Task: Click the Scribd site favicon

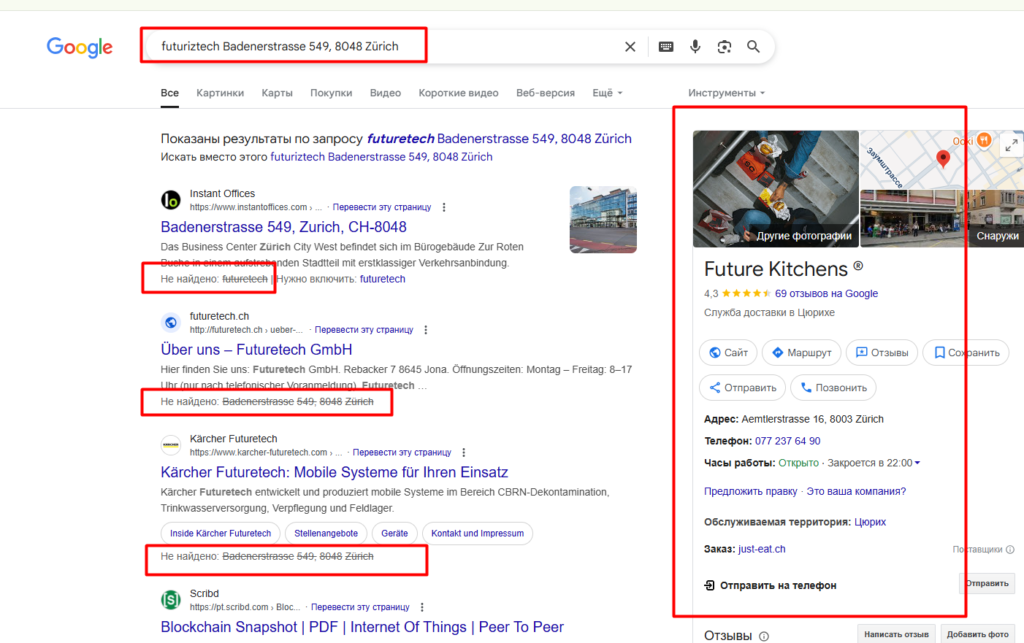Action: [170, 600]
